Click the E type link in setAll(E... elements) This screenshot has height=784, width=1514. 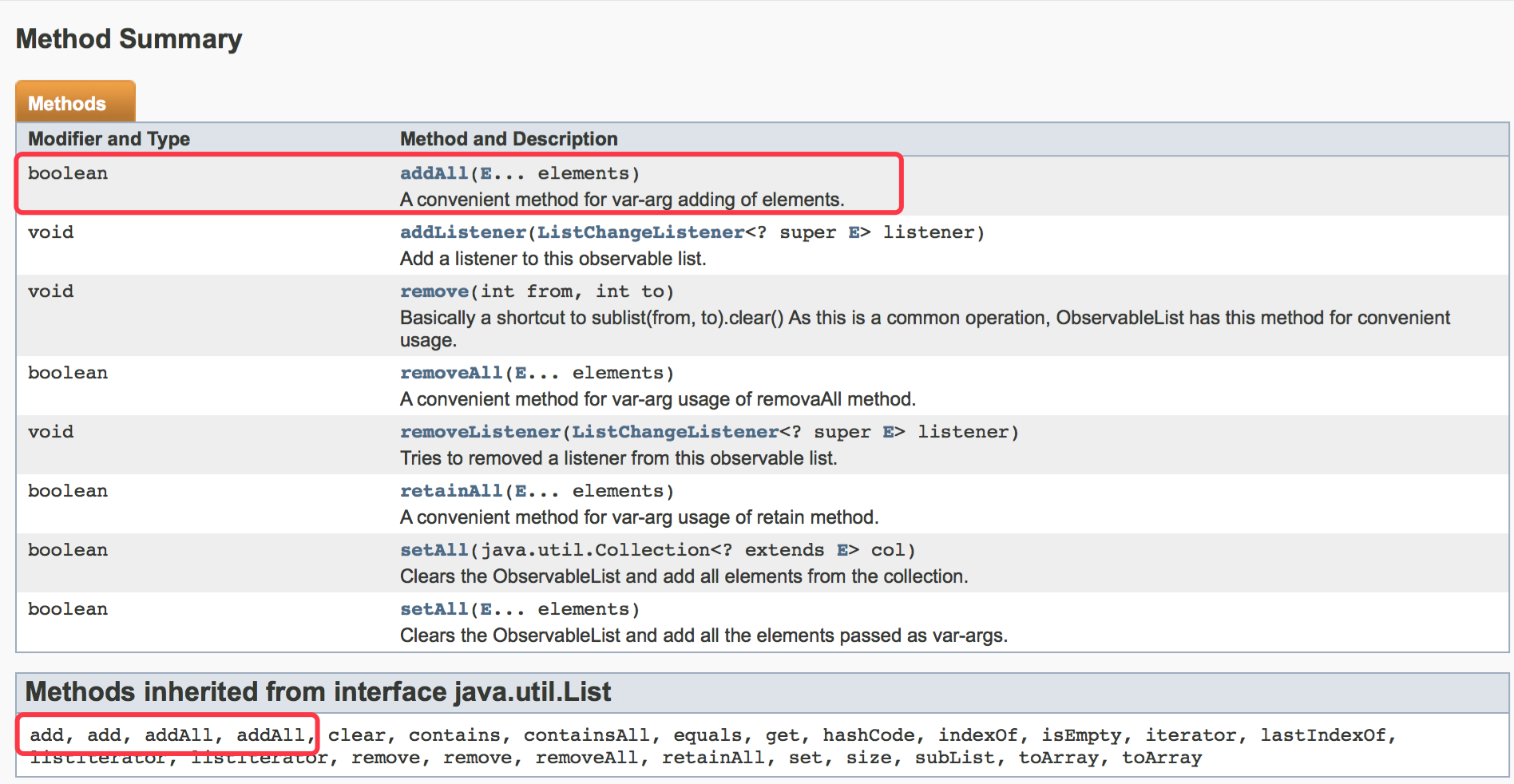(486, 609)
